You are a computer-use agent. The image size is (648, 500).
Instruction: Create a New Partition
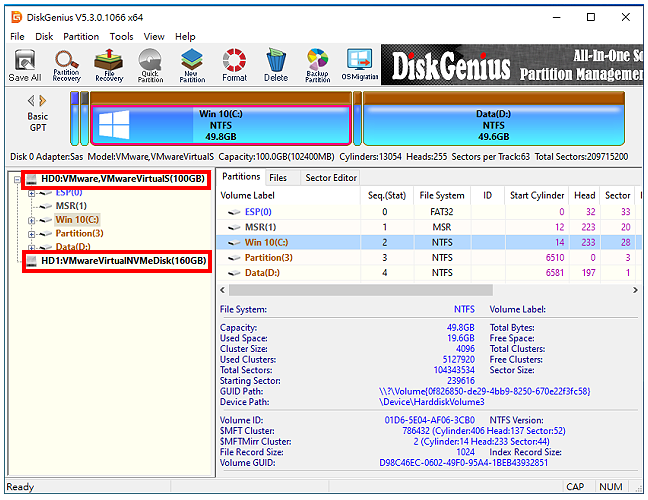tap(192, 65)
